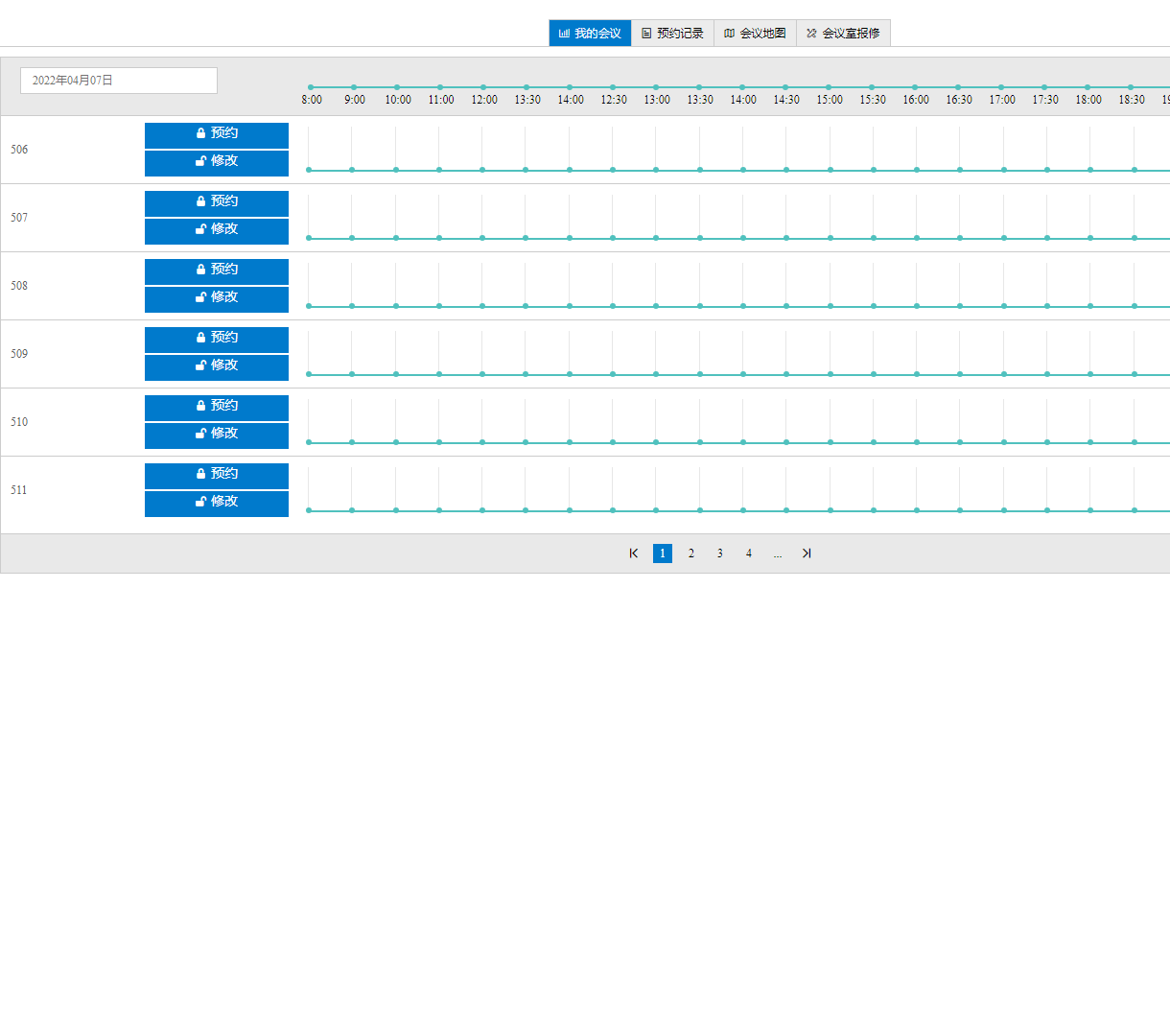Switch to 预约记录 tab
The height and width of the screenshot is (1036, 1170).
(672, 34)
